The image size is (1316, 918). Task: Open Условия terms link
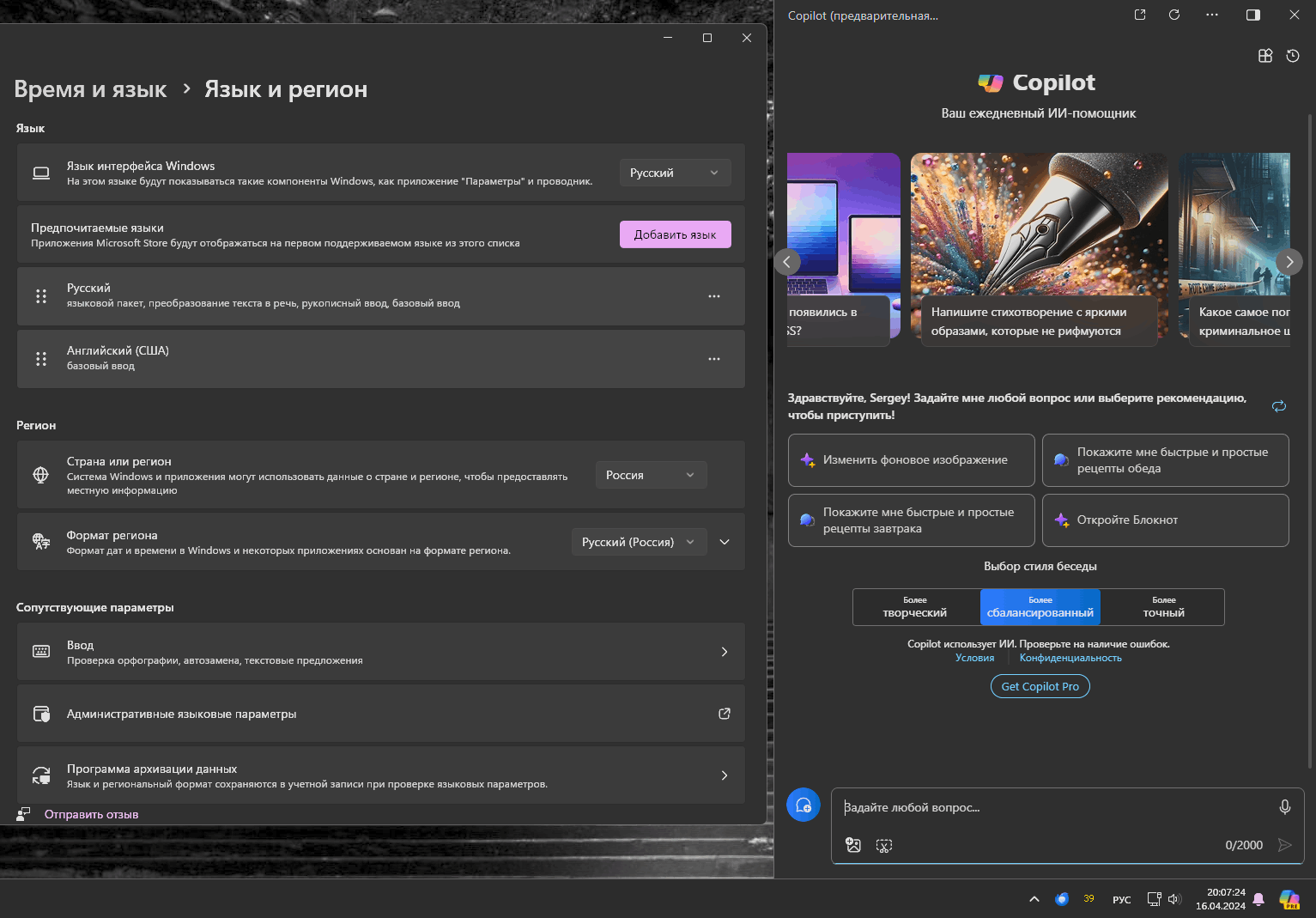[x=975, y=658]
